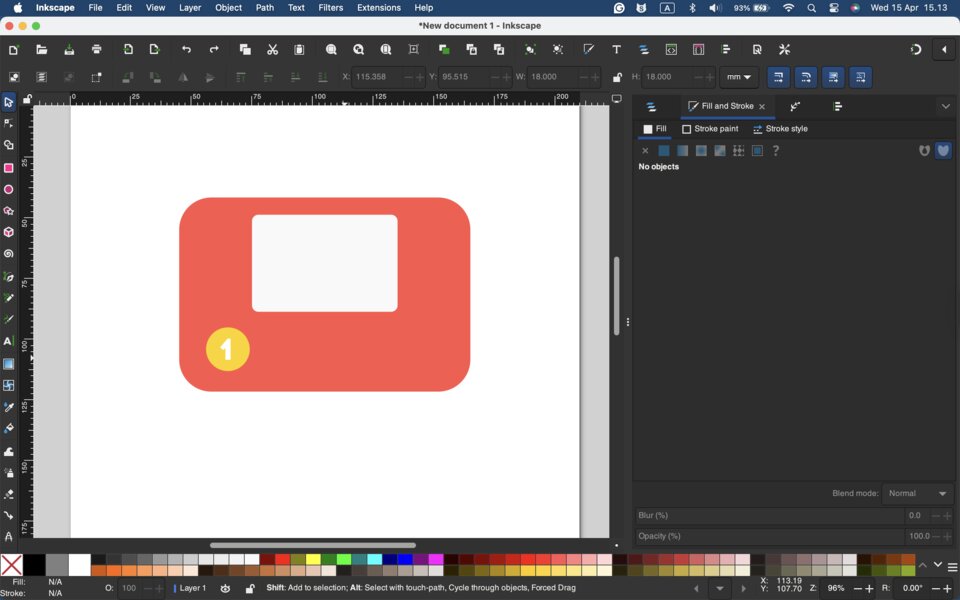Switch to the Stroke style tab
960x600 pixels.
click(x=780, y=129)
